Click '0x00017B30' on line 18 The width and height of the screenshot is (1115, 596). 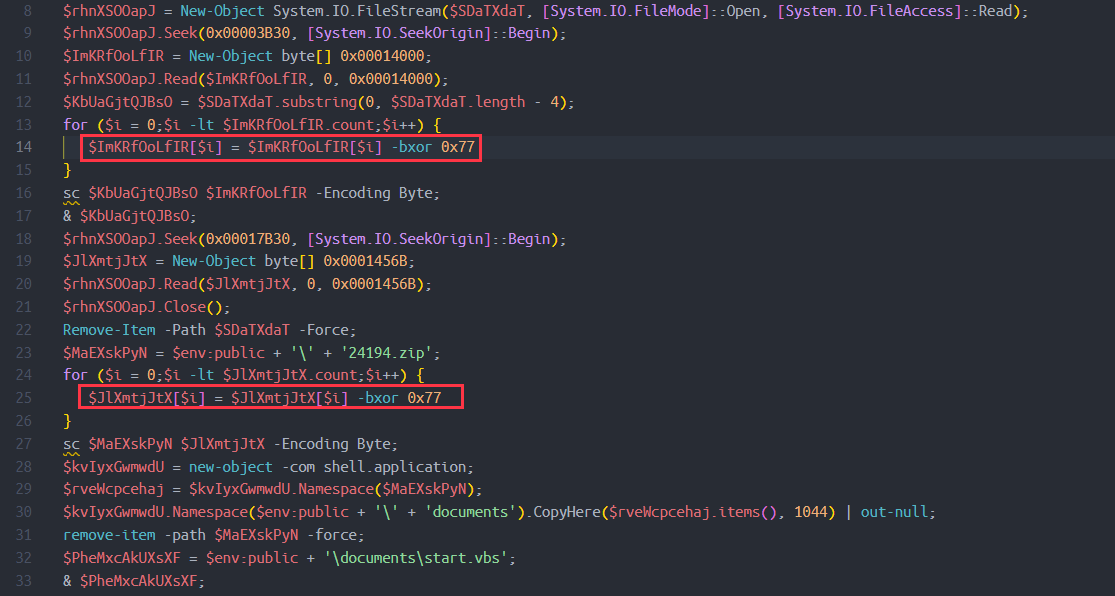coord(247,239)
